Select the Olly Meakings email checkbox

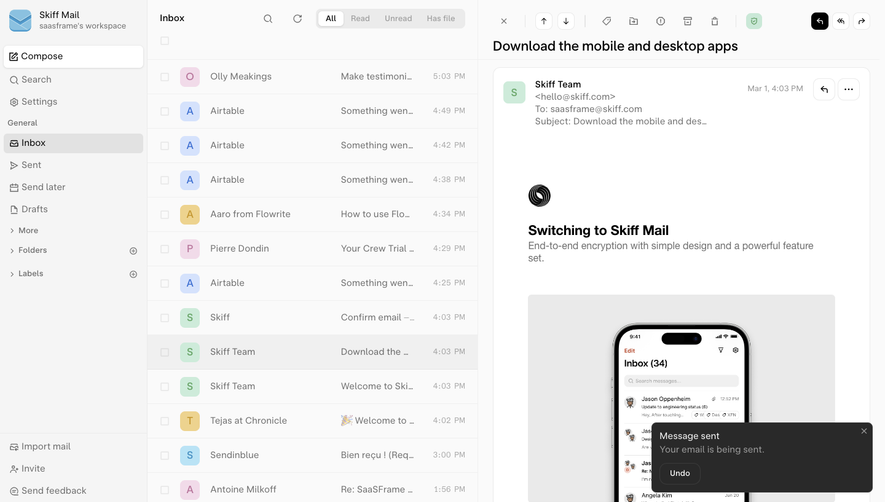tap(165, 77)
